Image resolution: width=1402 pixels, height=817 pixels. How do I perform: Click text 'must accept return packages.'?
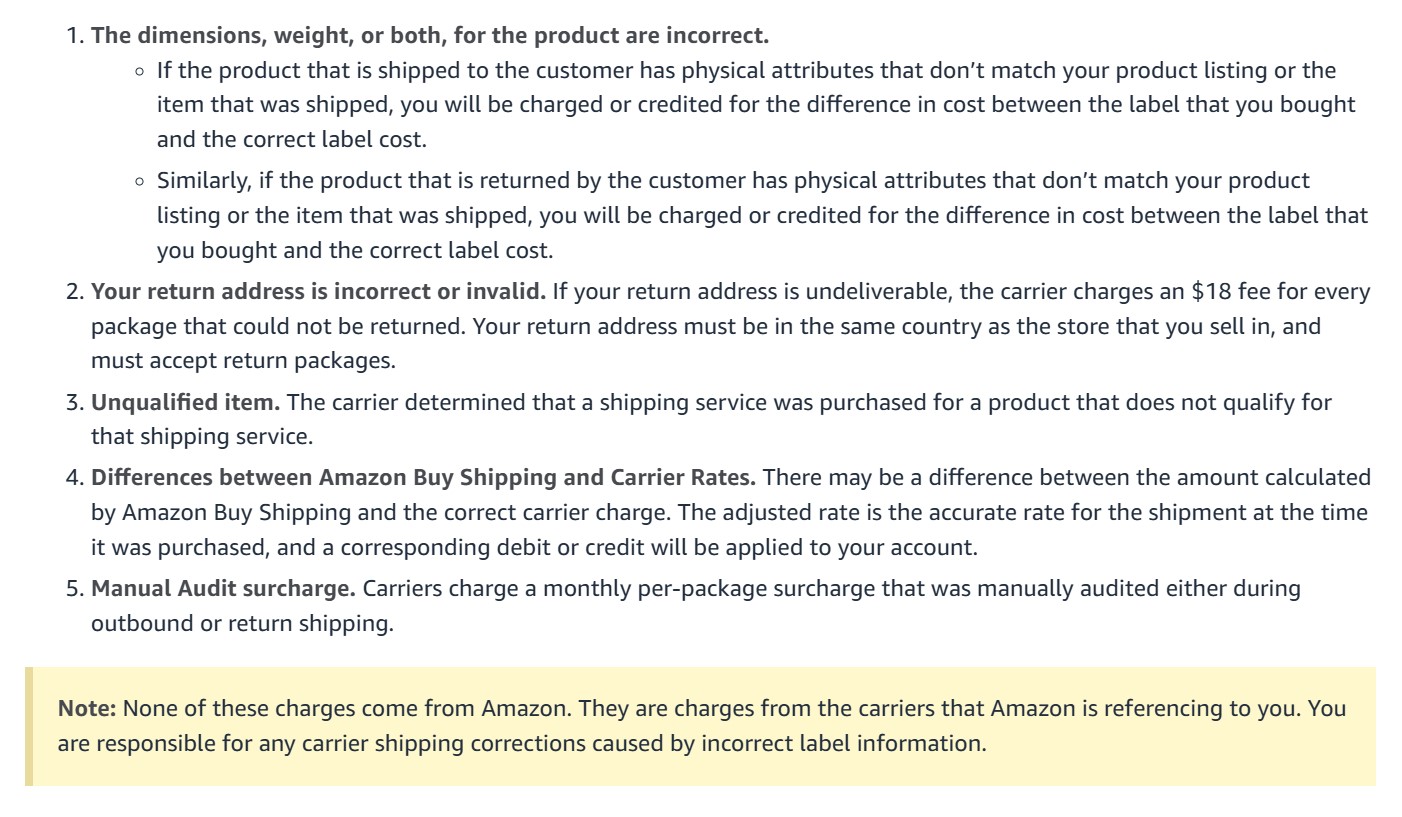[243, 360]
